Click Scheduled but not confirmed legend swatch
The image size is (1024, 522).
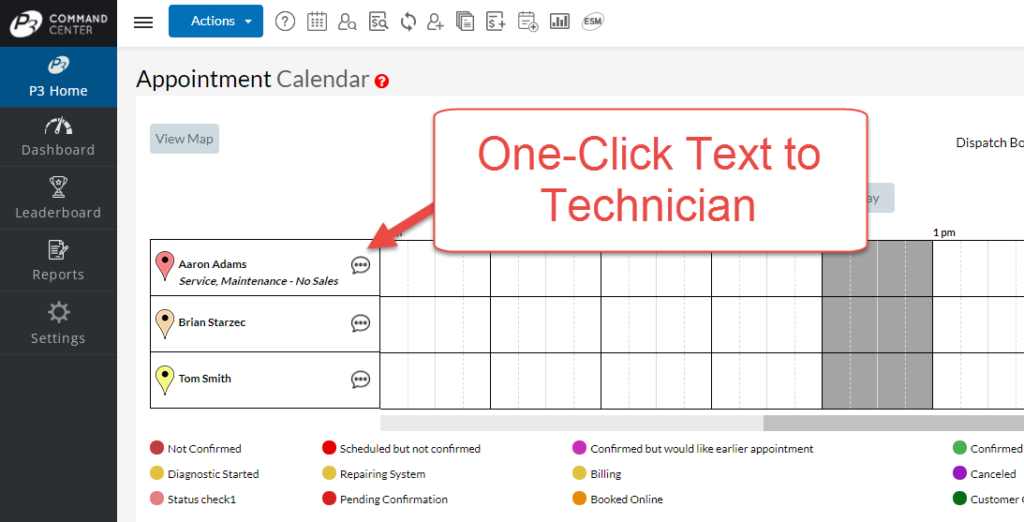click(x=329, y=448)
